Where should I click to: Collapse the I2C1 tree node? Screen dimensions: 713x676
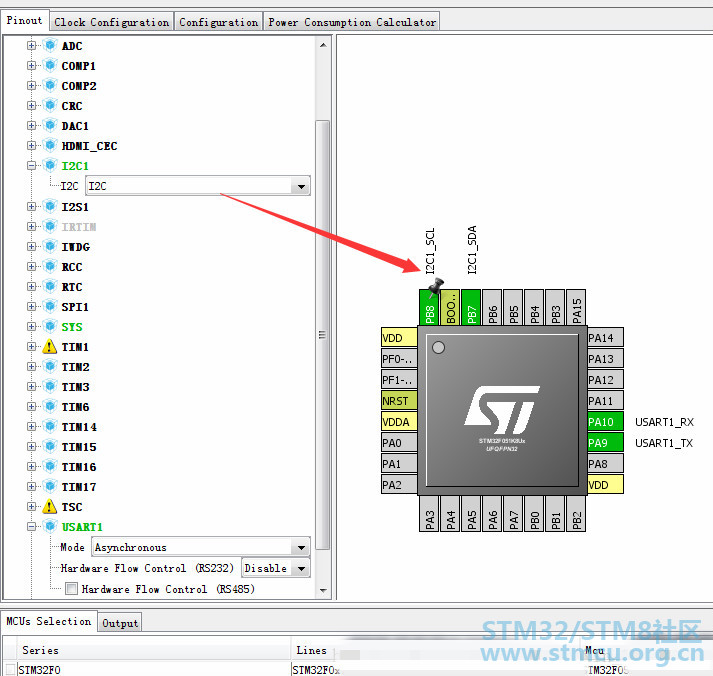[x=31, y=165]
